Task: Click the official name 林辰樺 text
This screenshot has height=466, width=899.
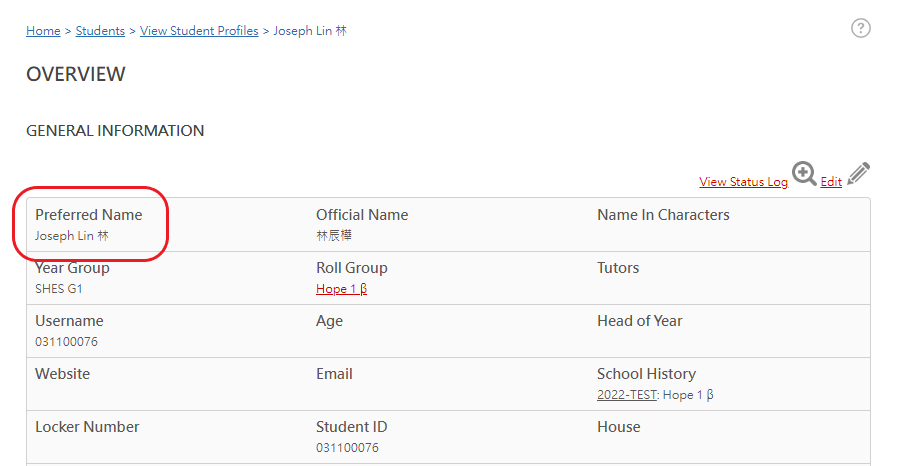Action: [334, 236]
